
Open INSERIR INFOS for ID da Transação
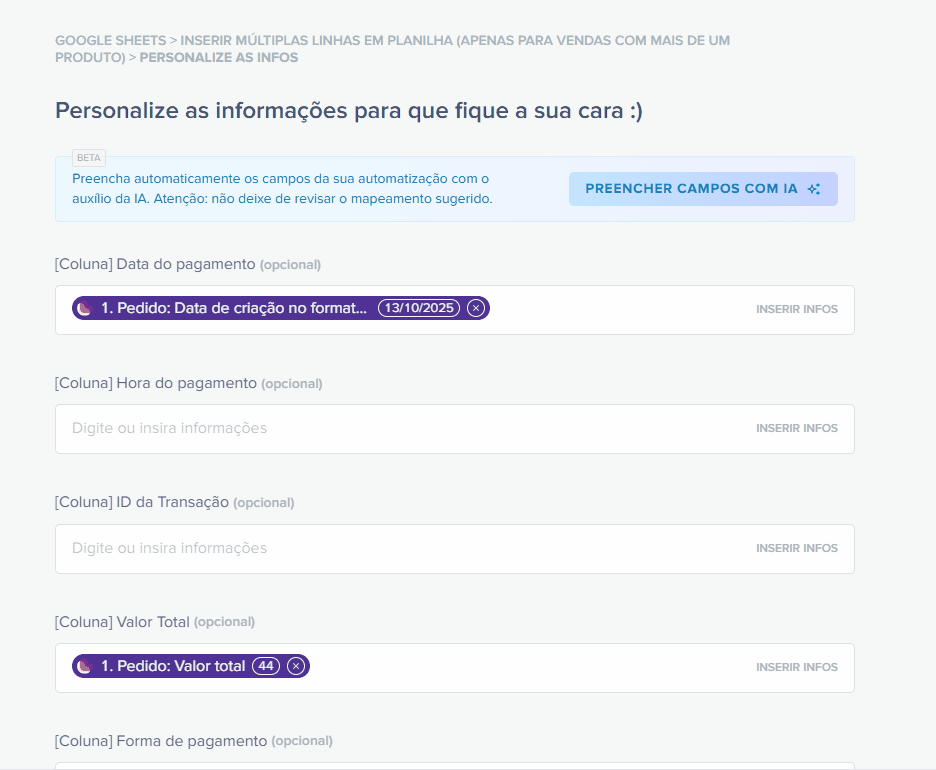coord(797,547)
